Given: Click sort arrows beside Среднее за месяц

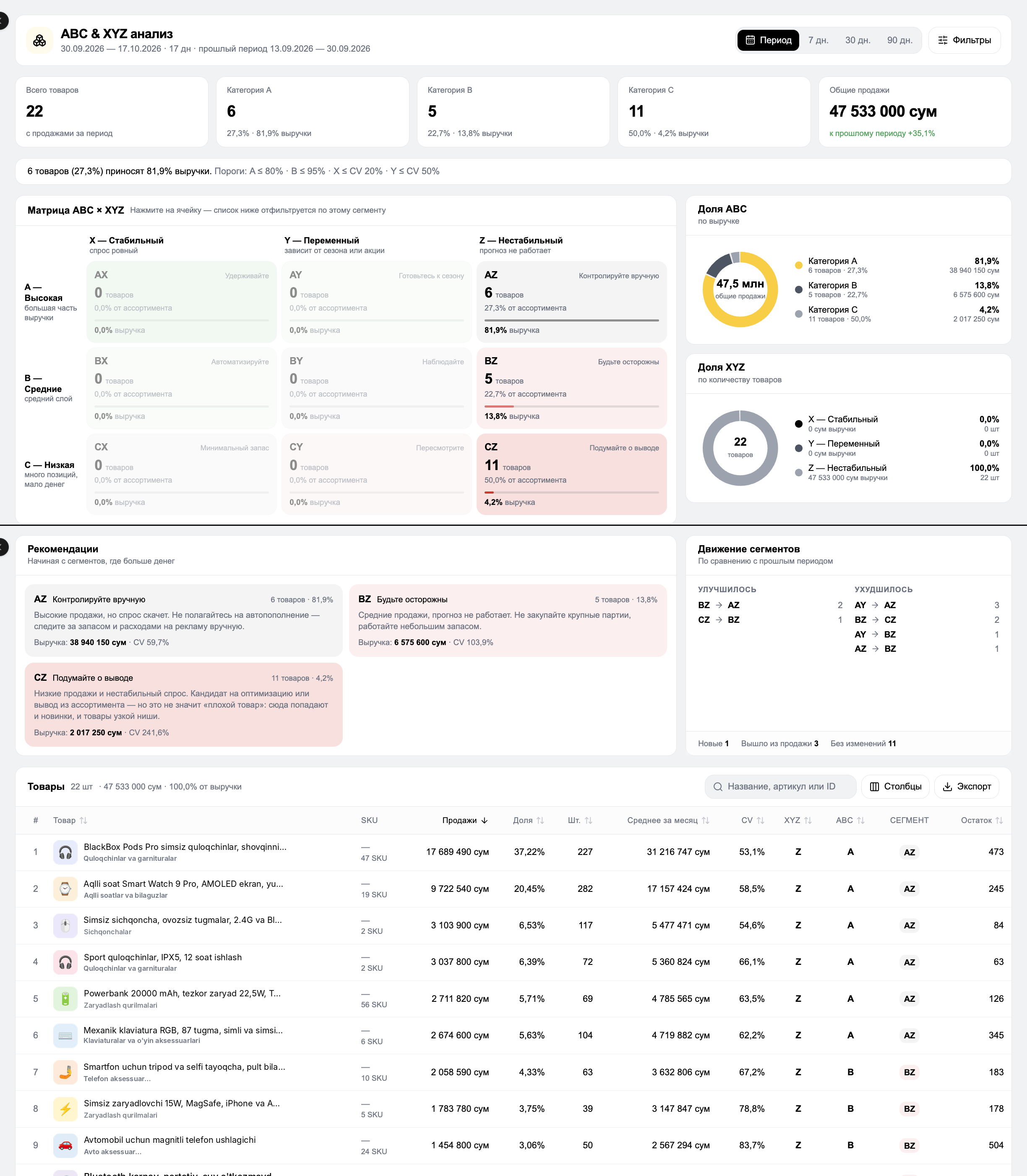Looking at the screenshot, I should (x=706, y=821).
